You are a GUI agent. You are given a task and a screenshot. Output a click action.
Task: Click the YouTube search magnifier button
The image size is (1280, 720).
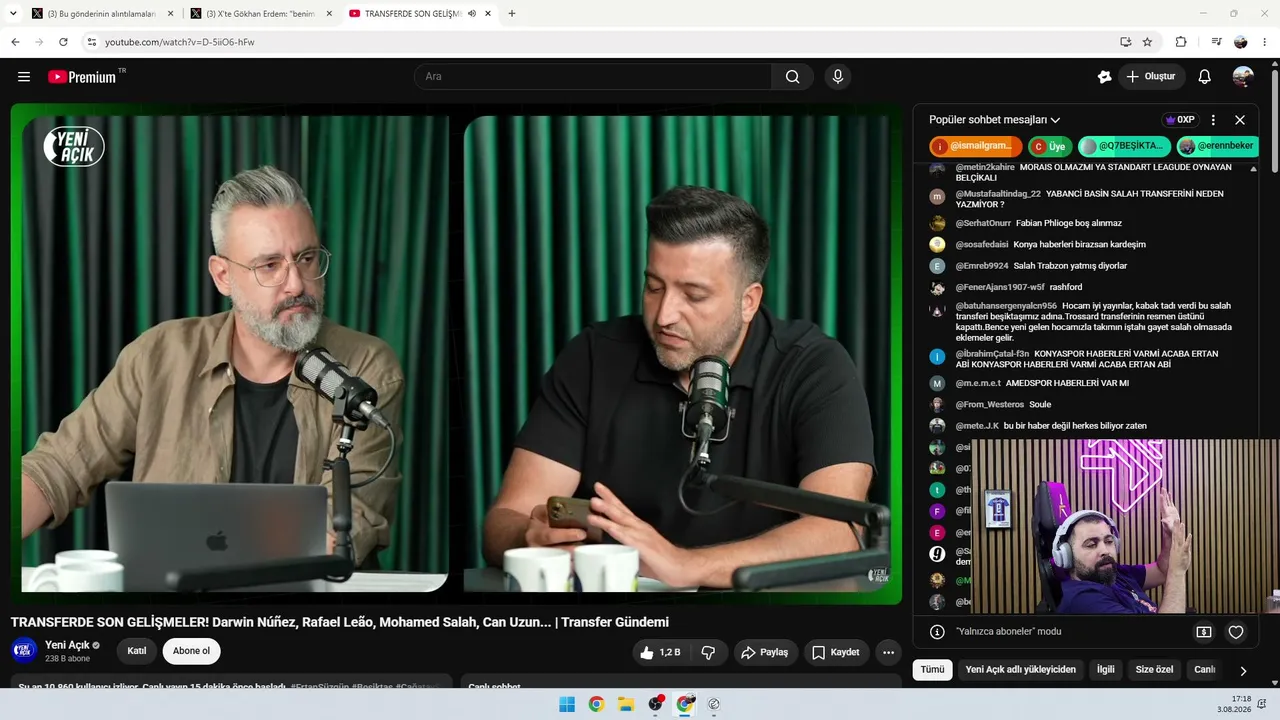792,77
